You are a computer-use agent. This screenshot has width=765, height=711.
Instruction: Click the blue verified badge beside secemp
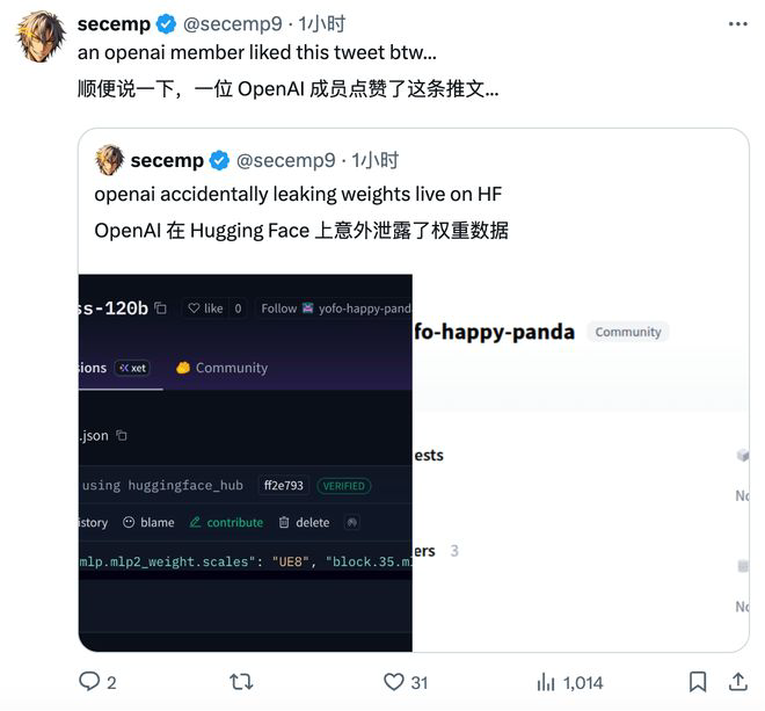(166, 24)
